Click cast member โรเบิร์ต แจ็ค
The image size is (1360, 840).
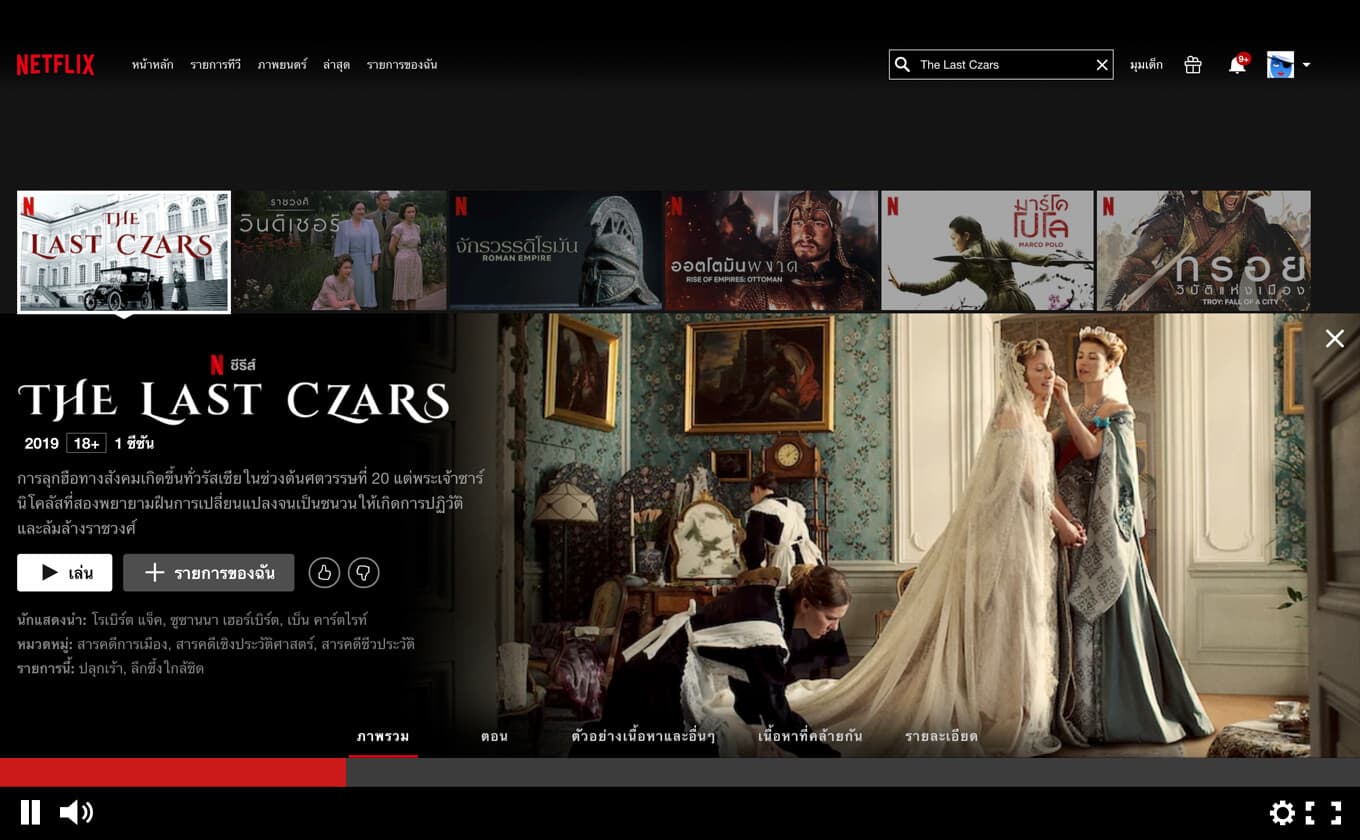(x=125, y=620)
